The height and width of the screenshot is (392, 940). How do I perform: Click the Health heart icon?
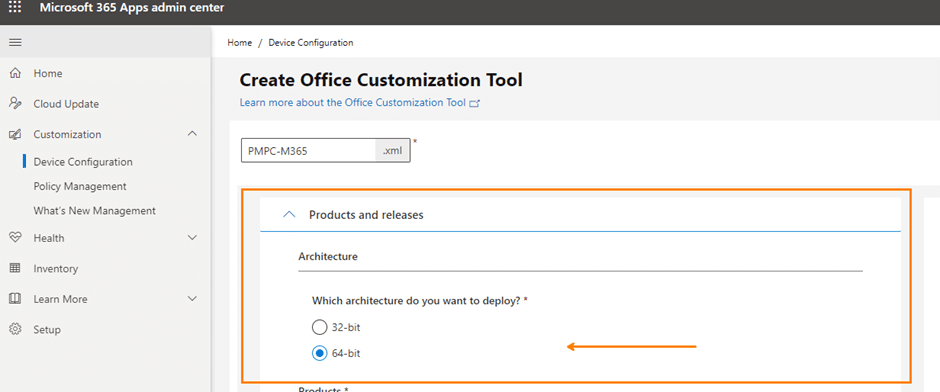point(16,238)
